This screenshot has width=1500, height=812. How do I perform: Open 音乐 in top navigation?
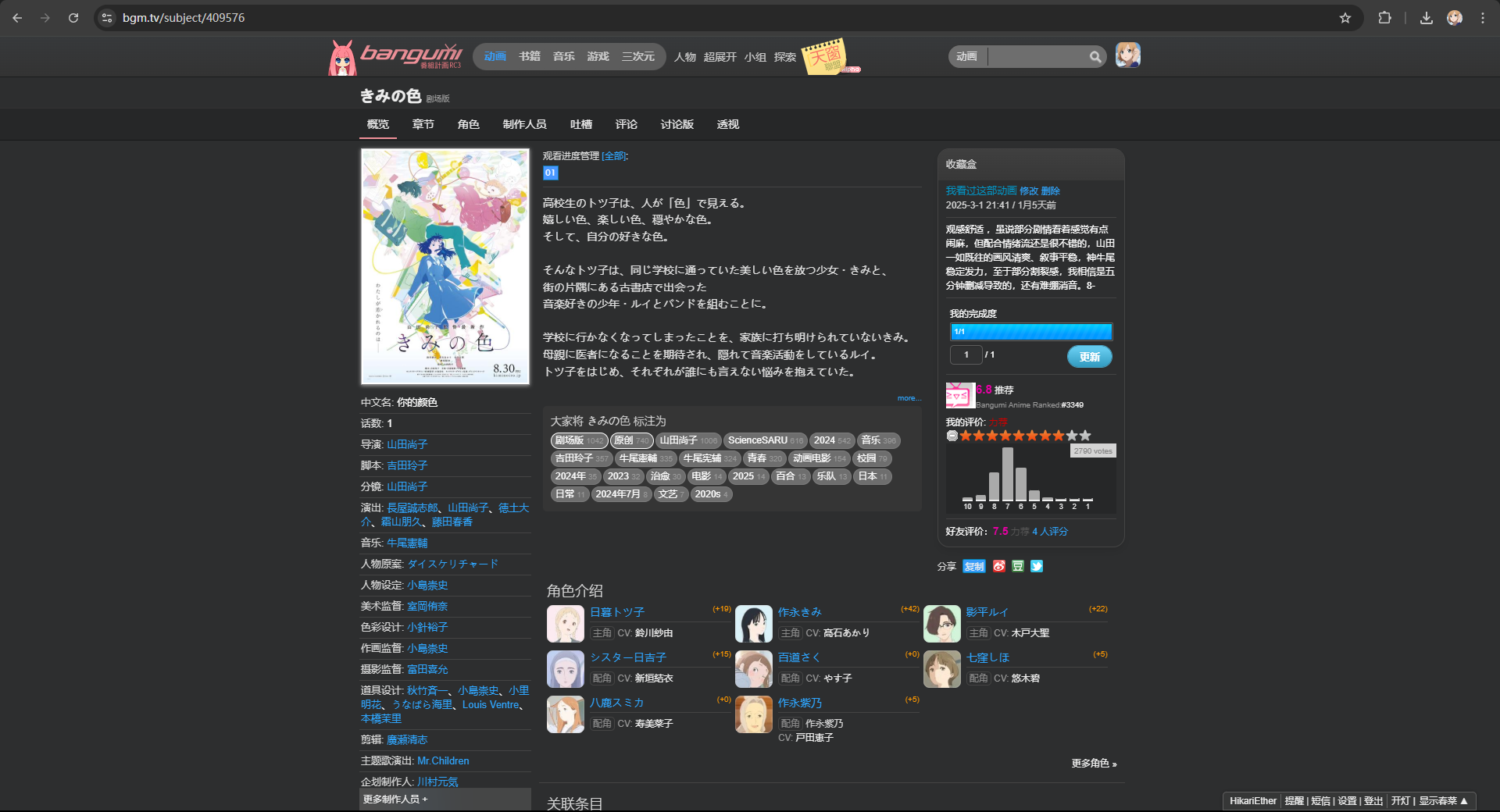[564, 56]
